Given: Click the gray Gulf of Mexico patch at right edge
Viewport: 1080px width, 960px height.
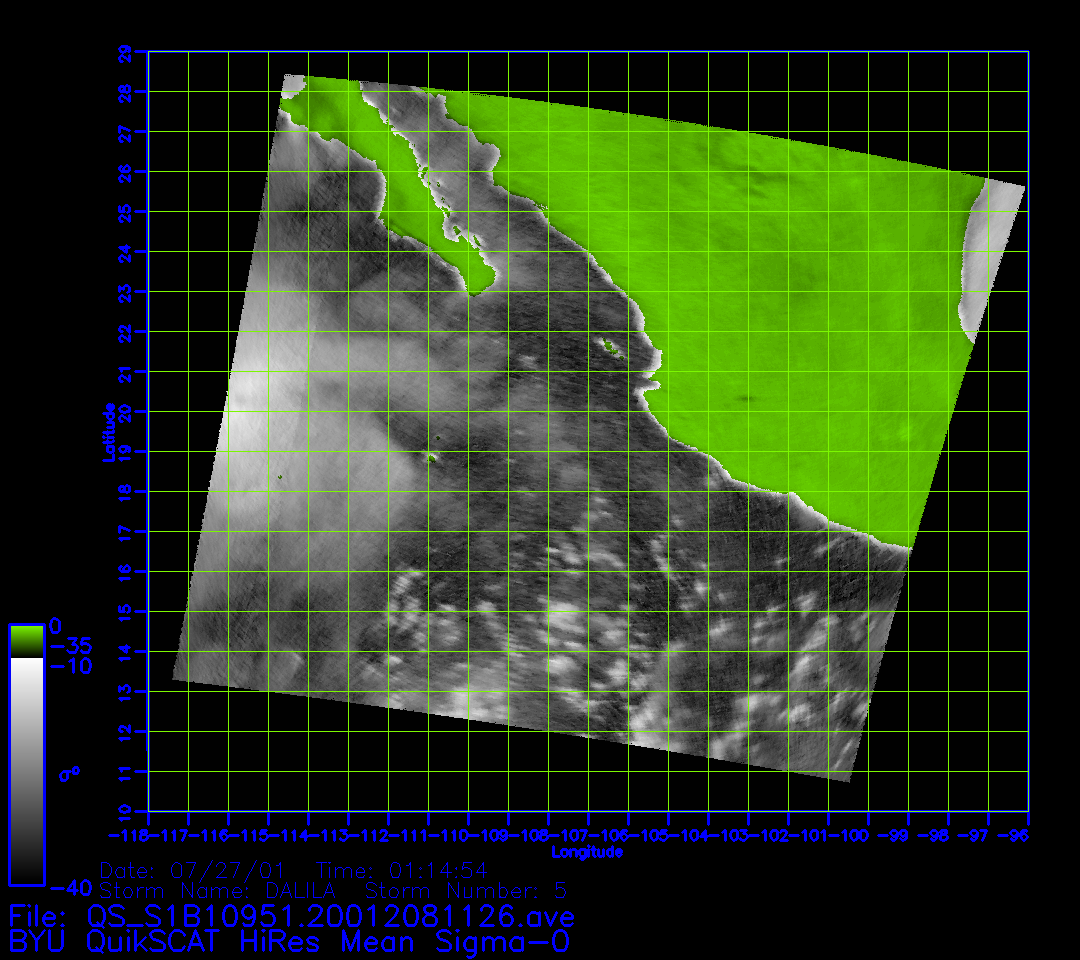Looking at the screenshot, I should tap(985, 260).
